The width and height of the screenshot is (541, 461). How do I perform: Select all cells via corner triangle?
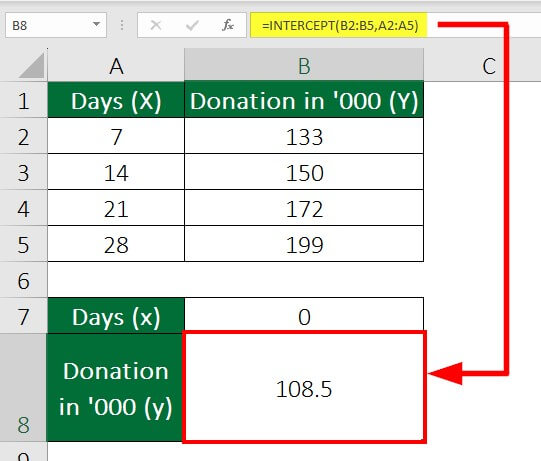coord(32,66)
